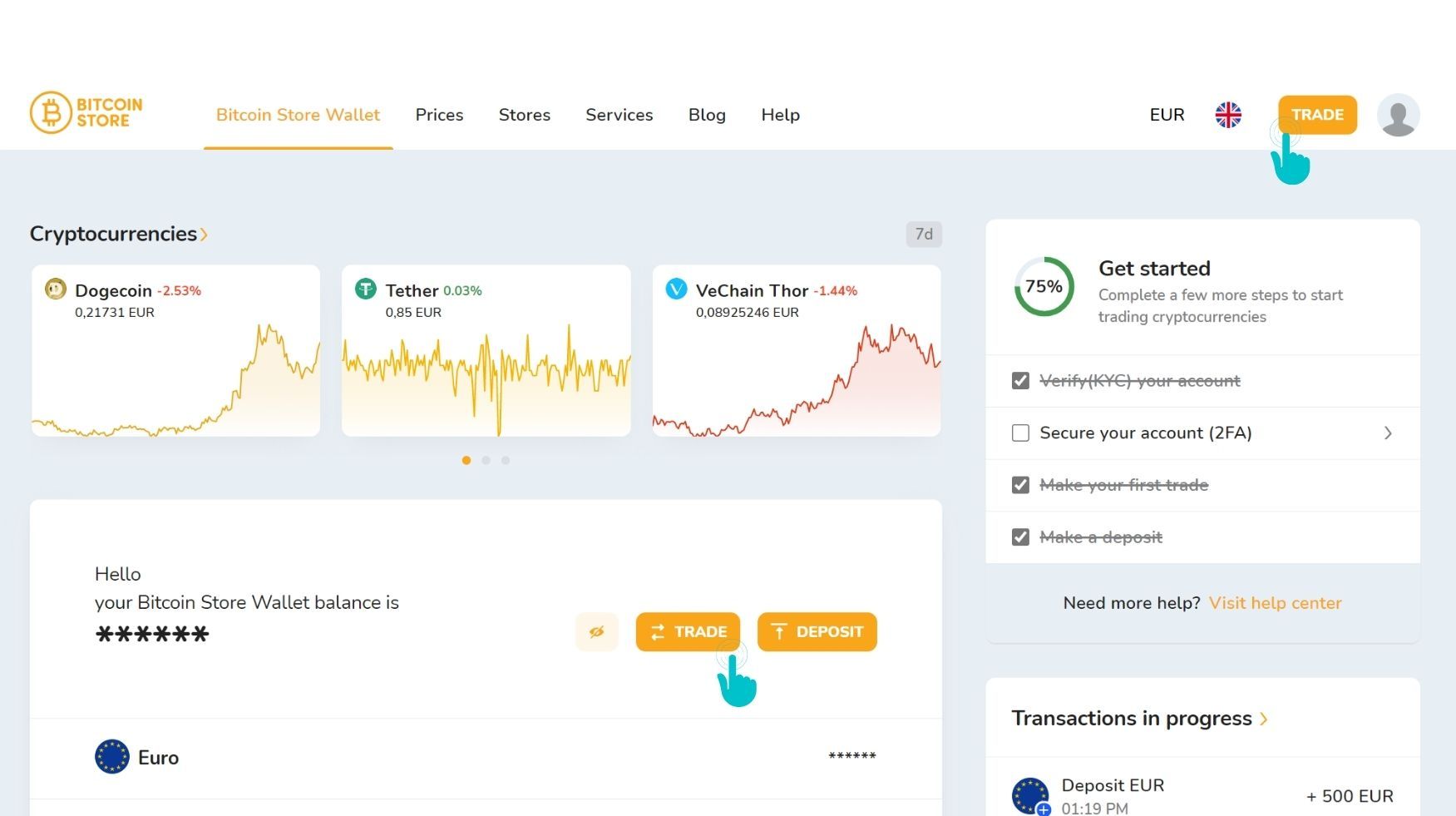Click the 0,85 EUR Tether price
The image size is (1456, 816).
click(413, 313)
